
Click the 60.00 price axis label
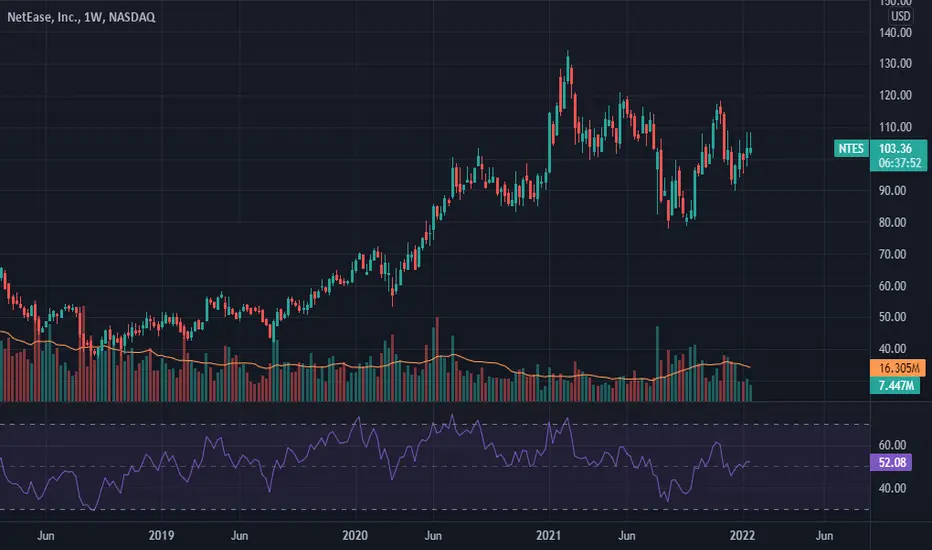pyautogui.click(x=892, y=286)
